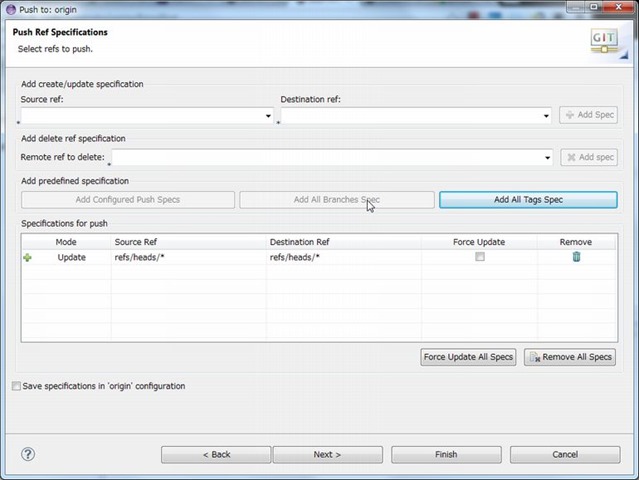Open help via the question mark icon
The width and height of the screenshot is (639, 480).
pos(28,454)
